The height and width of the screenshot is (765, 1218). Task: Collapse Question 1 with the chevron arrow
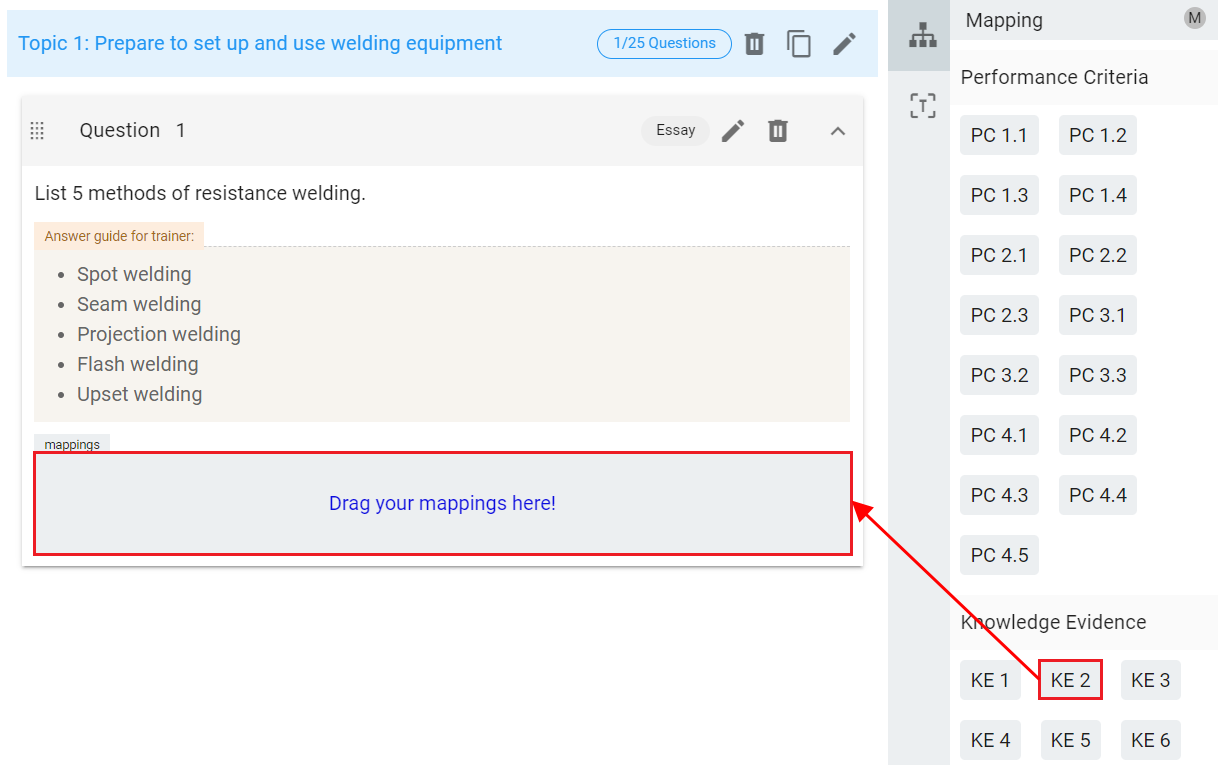838,131
